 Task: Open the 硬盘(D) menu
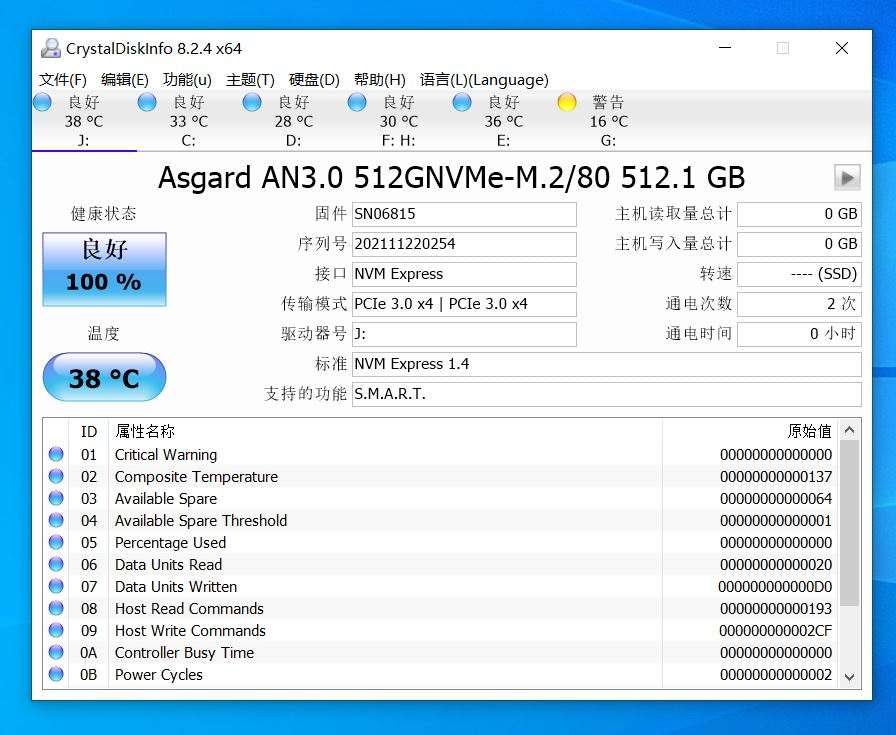(x=314, y=79)
